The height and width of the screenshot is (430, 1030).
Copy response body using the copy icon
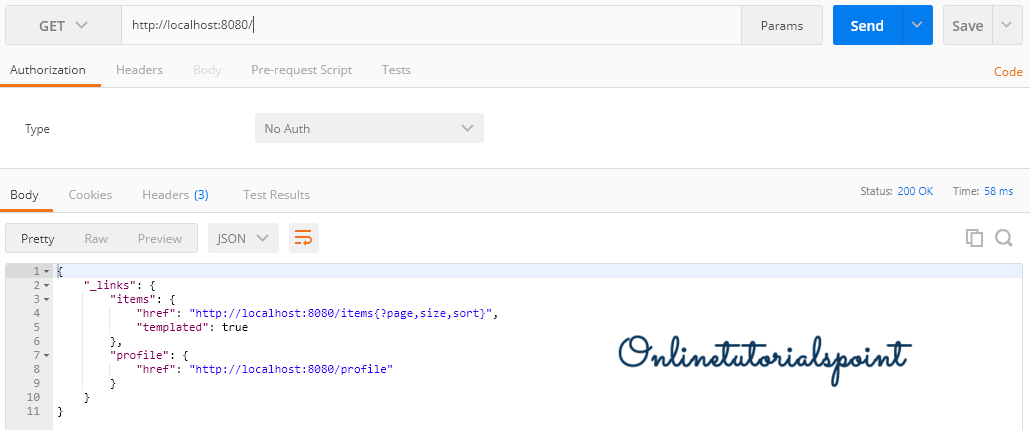pos(973,238)
